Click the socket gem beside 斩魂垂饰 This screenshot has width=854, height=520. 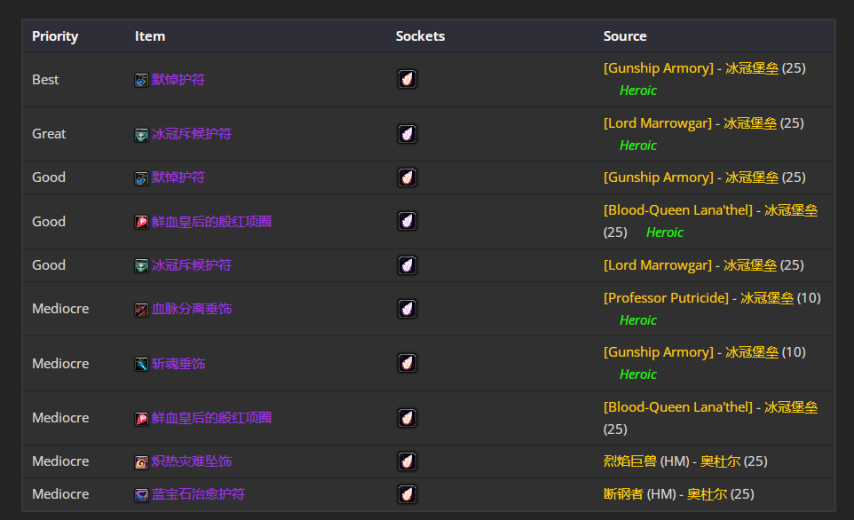407,364
